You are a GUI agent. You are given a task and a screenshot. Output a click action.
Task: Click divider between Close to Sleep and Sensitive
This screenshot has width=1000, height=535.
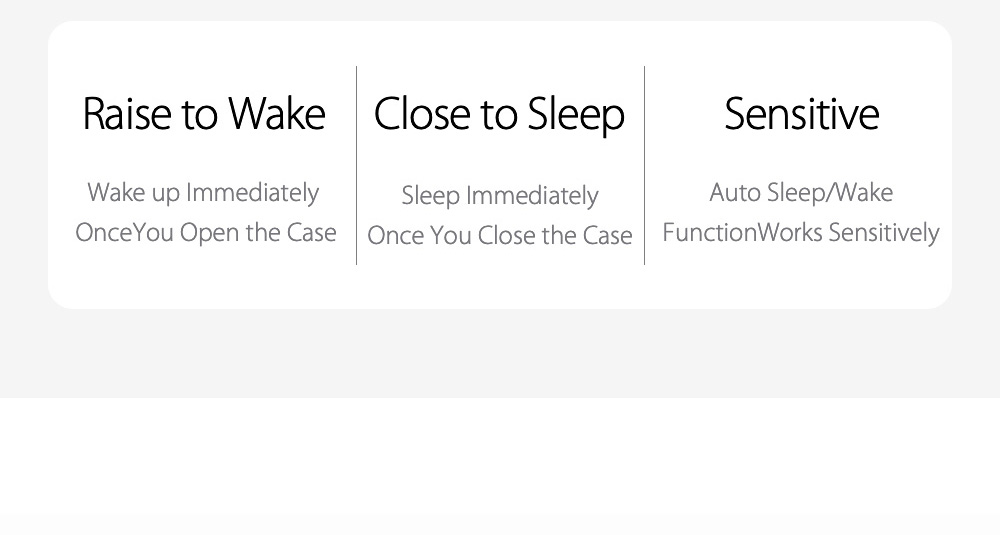click(644, 165)
